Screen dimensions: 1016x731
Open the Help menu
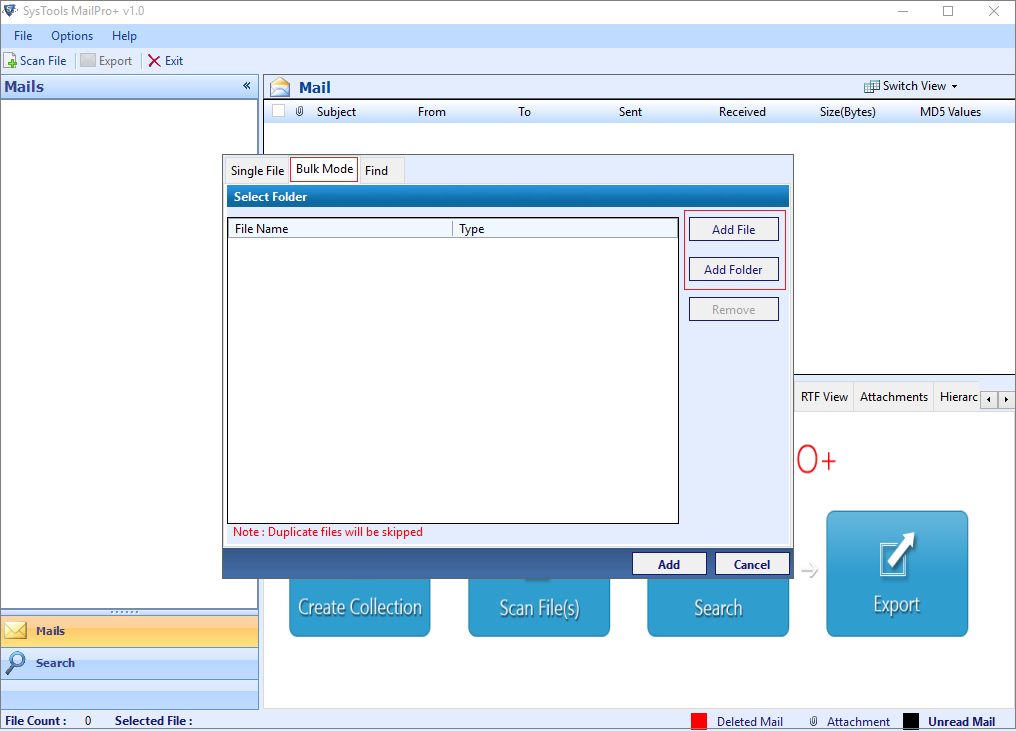[x=124, y=36]
